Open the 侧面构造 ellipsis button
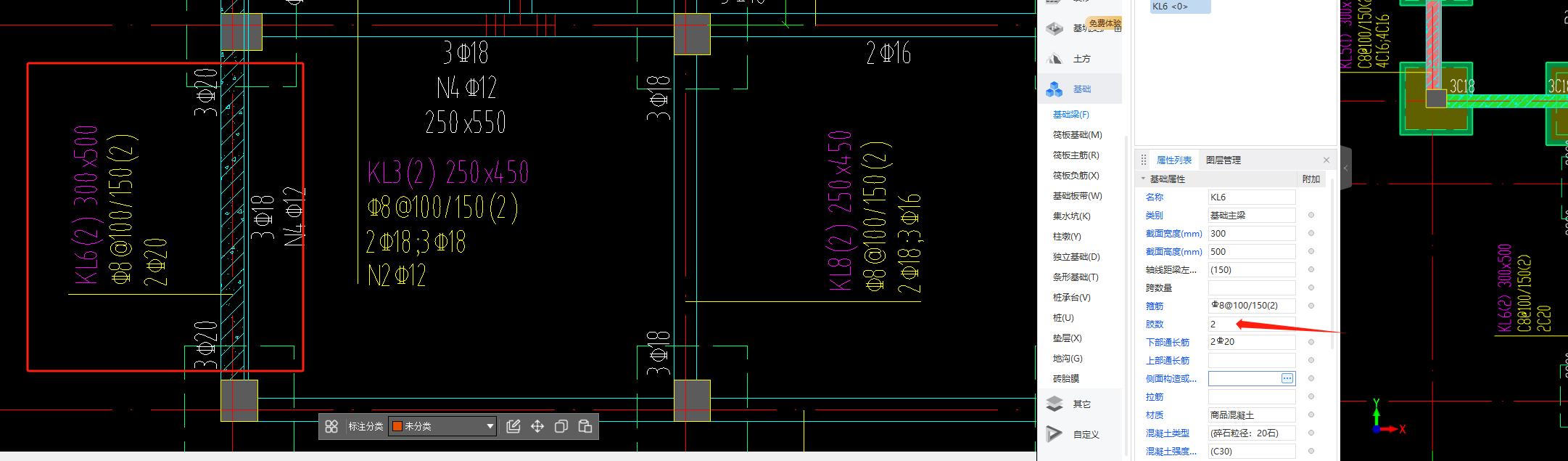Screen dimensions: 1568x461 [x=1287, y=378]
